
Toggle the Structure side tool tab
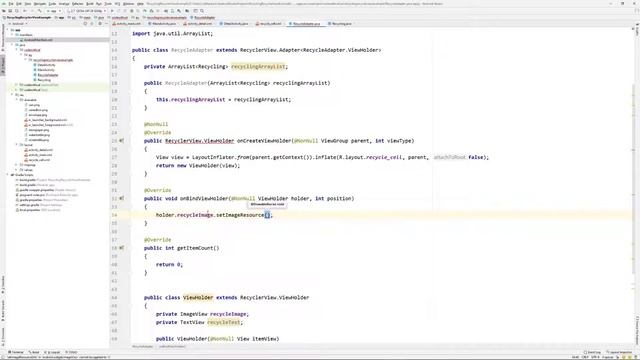point(3,284)
